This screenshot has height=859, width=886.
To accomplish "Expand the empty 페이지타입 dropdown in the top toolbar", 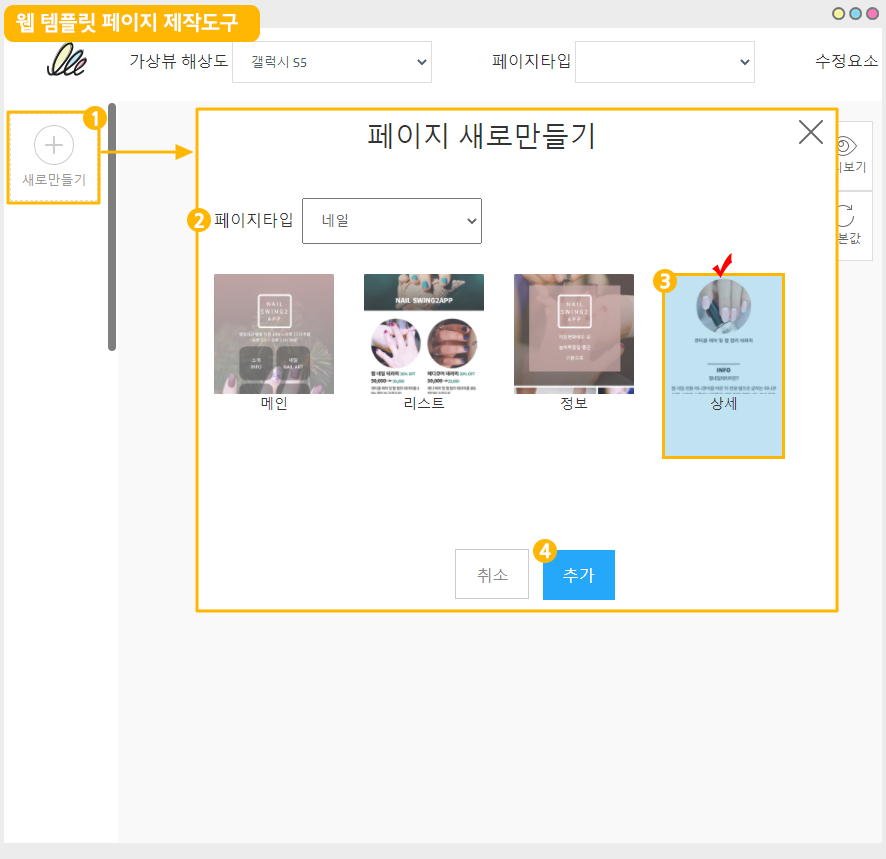I will [x=664, y=62].
